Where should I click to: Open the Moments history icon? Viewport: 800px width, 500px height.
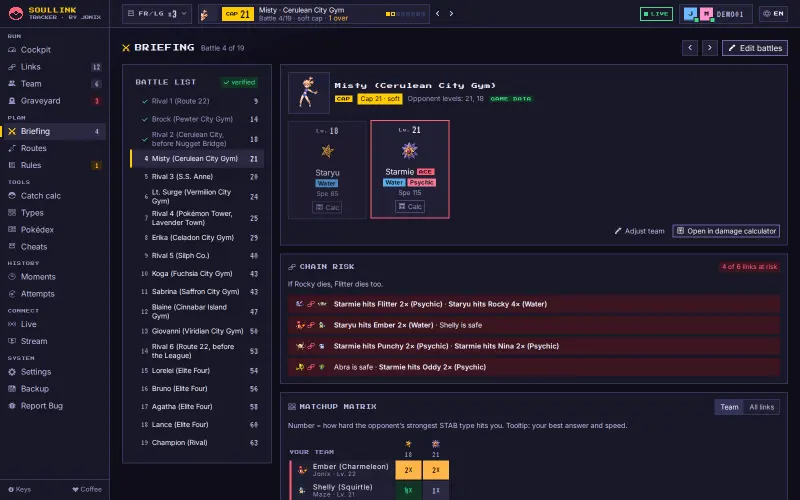point(12,277)
